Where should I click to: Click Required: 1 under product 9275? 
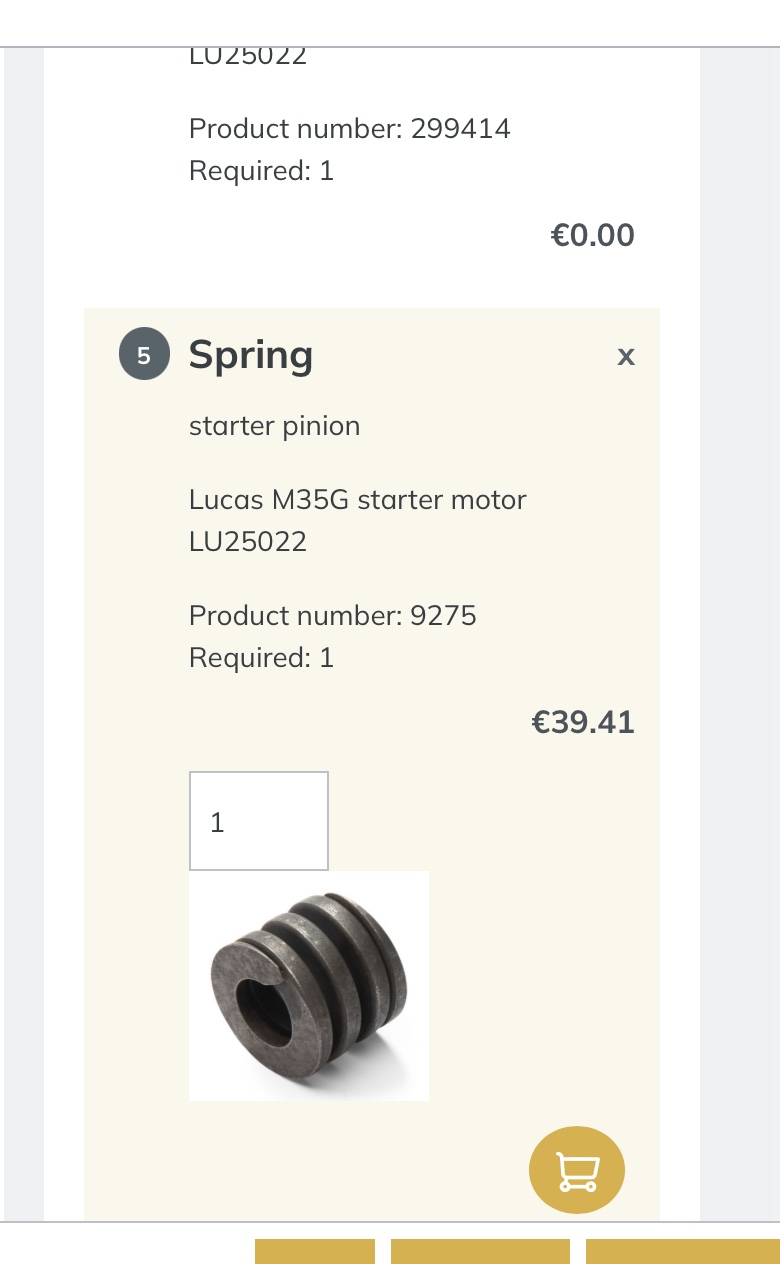(261, 658)
